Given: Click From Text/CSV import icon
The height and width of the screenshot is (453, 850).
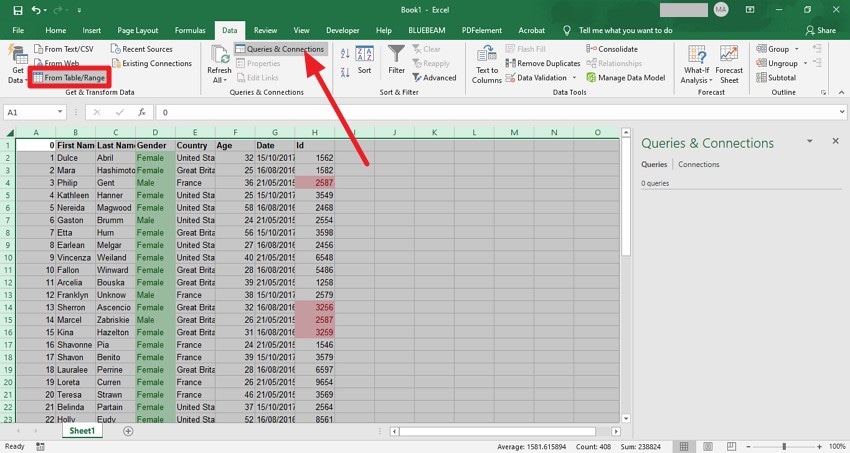Looking at the screenshot, I should (38, 49).
